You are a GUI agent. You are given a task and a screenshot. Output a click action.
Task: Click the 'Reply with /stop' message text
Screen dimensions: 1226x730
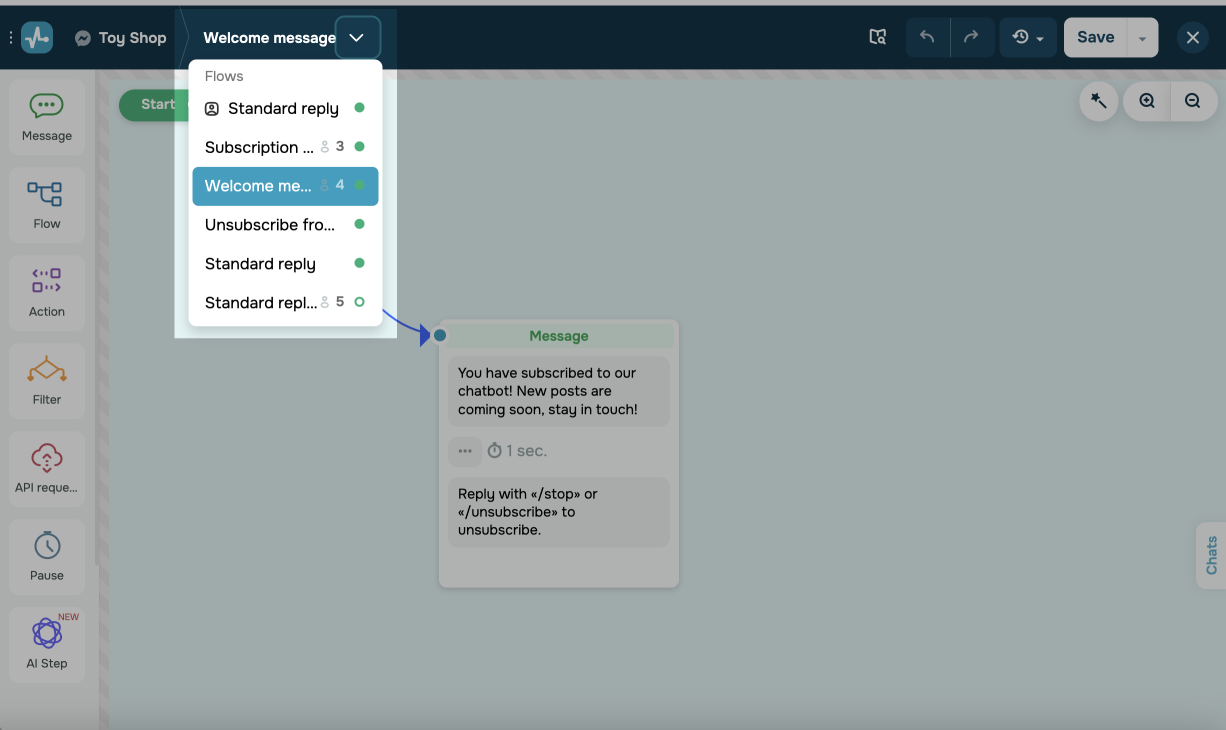pyautogui.click(x=559, y=512)
